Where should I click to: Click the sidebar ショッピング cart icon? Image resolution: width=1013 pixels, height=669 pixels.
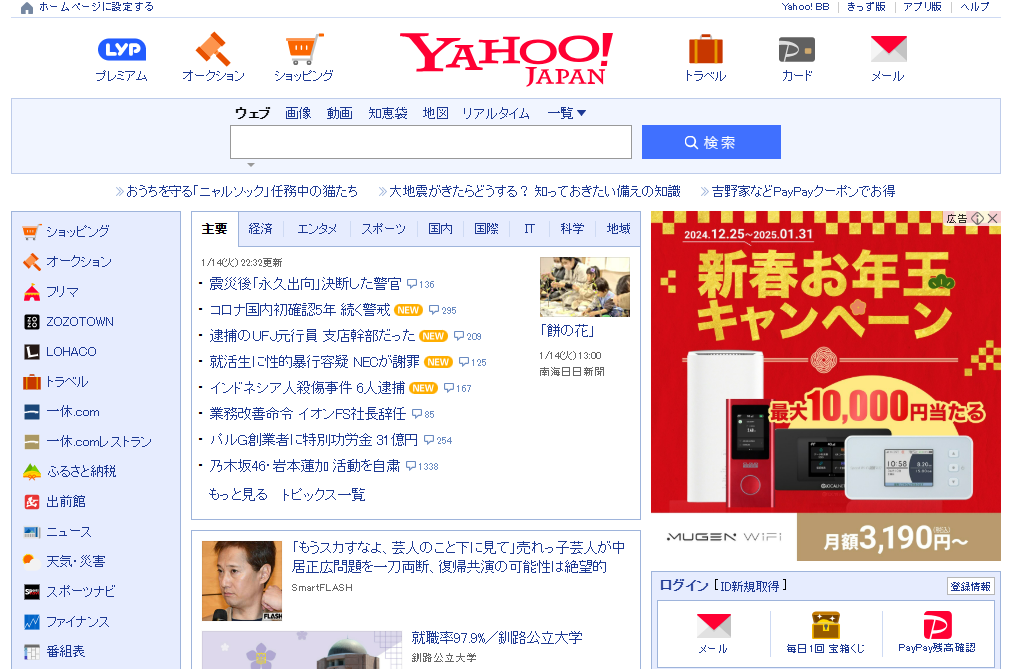coord(32,231)
